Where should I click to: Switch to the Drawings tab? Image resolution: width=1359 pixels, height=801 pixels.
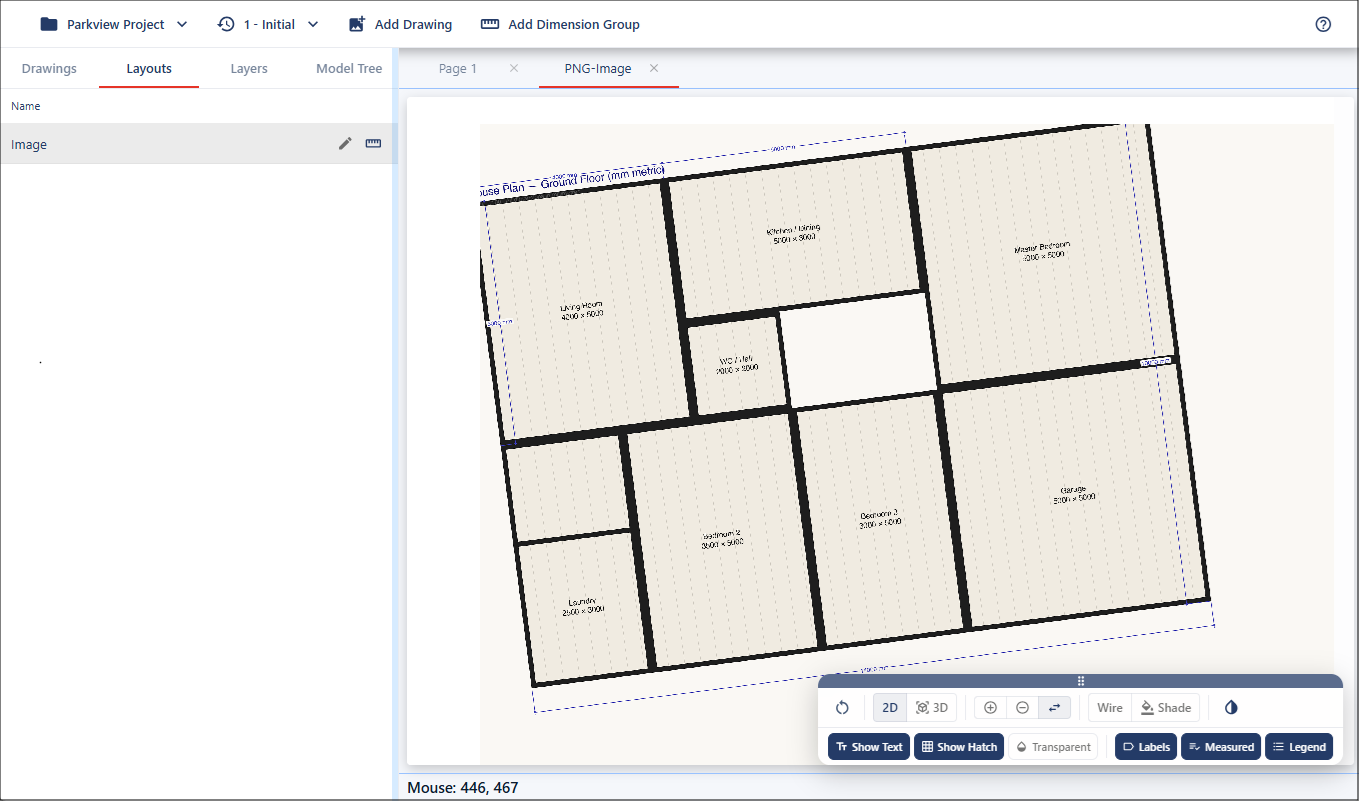pos(49,69)
